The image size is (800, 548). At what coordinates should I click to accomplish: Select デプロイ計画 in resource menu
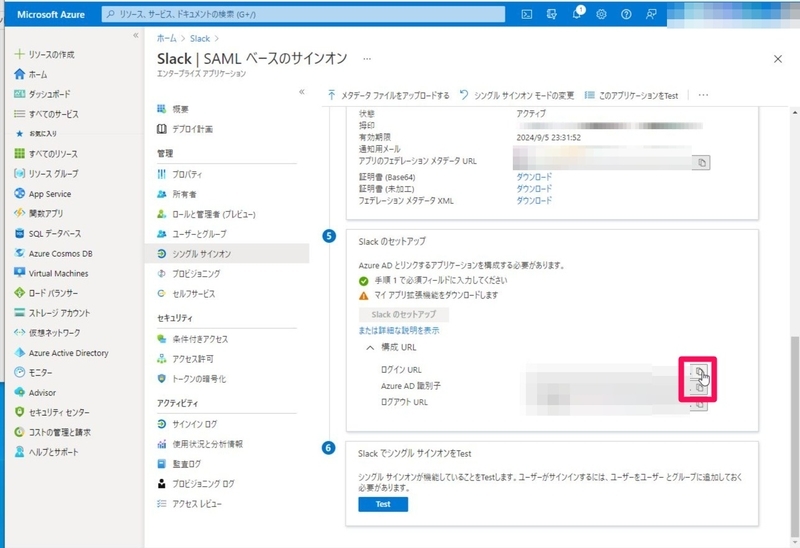[185, 129]
